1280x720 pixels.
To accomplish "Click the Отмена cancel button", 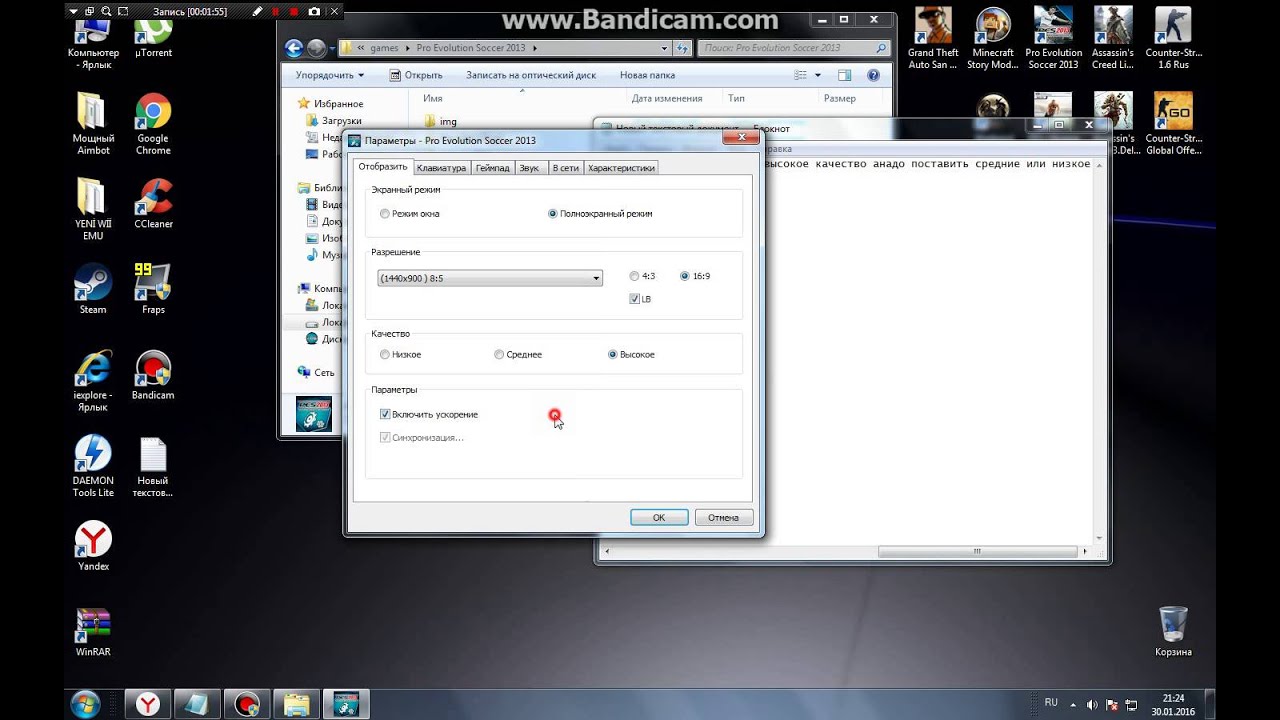I will 723,518.
